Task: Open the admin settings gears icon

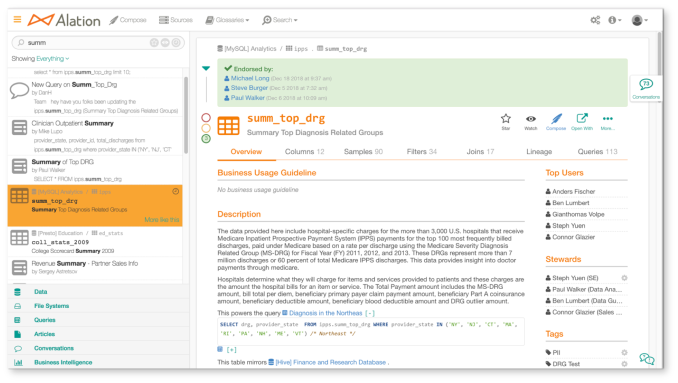Action: [595, 20]
